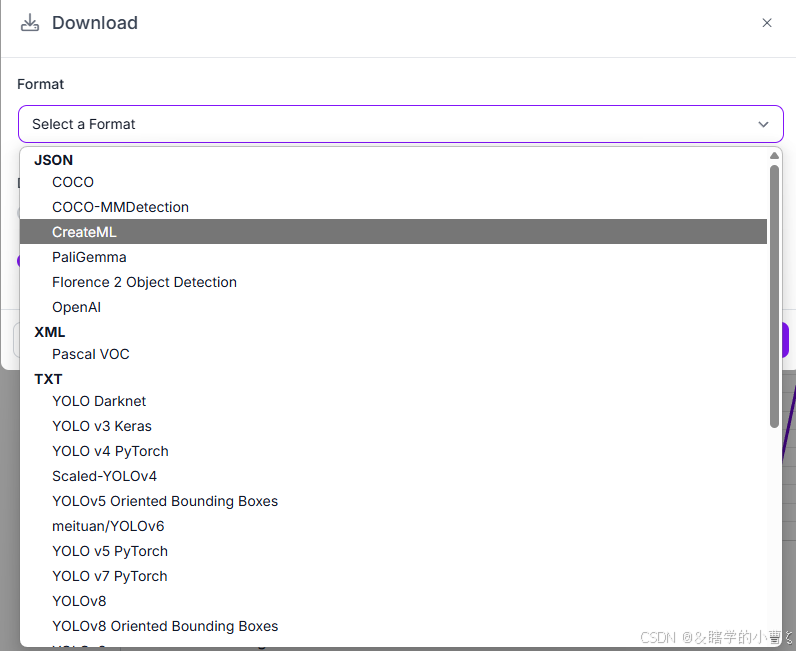Select the OpenAI format
796x651 pixels.
pos(393,307)
